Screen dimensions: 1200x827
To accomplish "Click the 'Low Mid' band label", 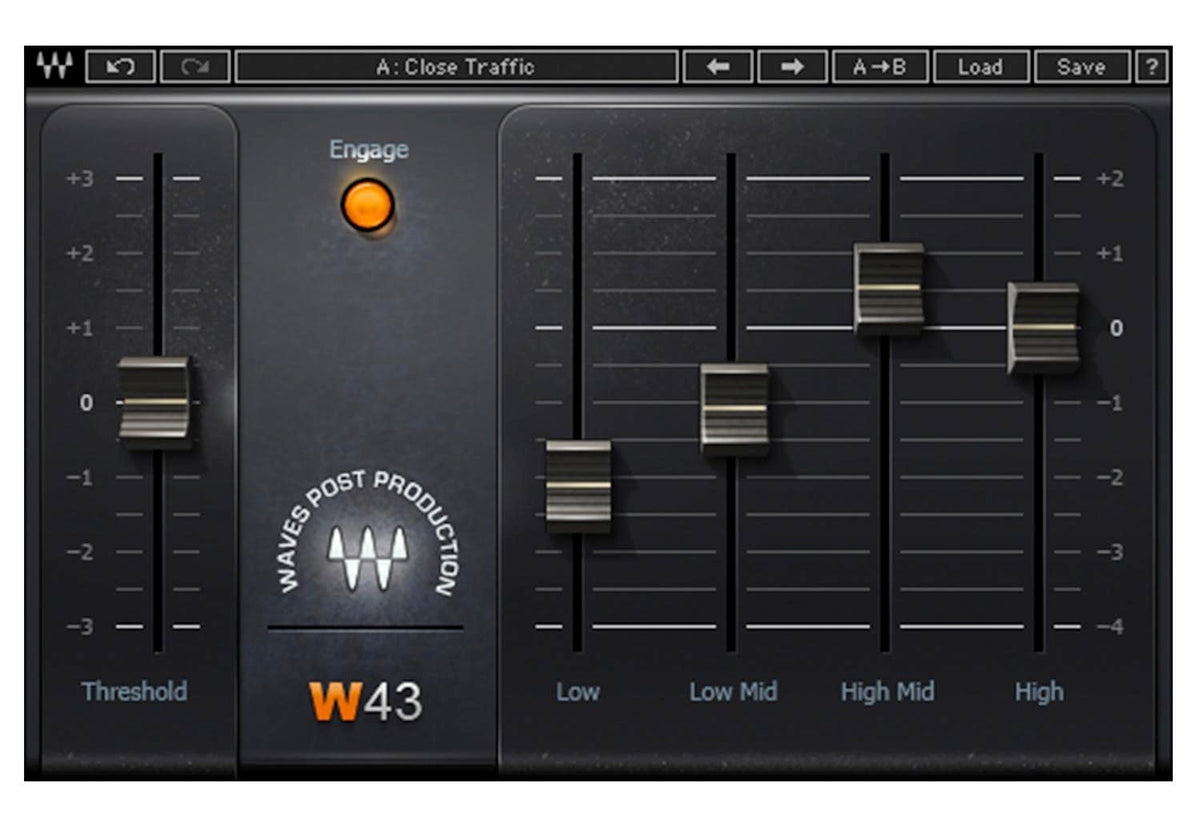I will coord(733,691).
